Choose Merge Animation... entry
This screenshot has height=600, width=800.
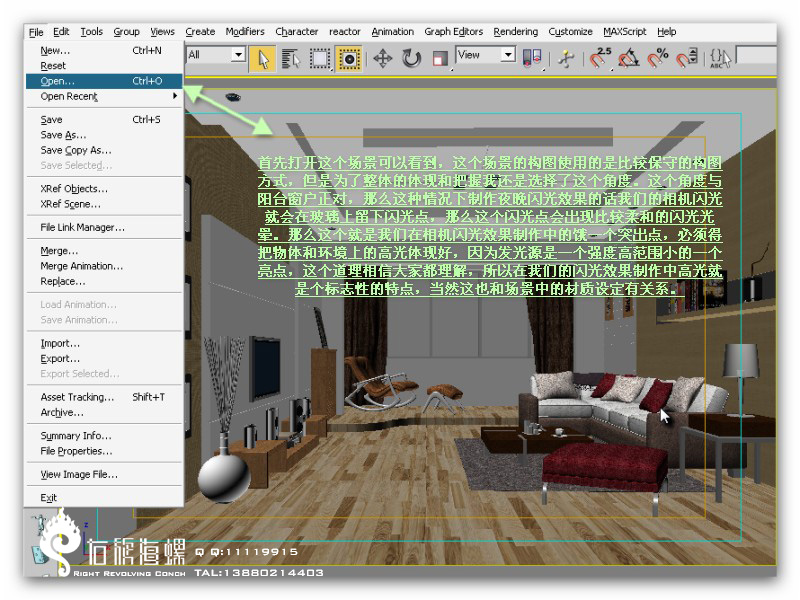[x=104, y=266]
